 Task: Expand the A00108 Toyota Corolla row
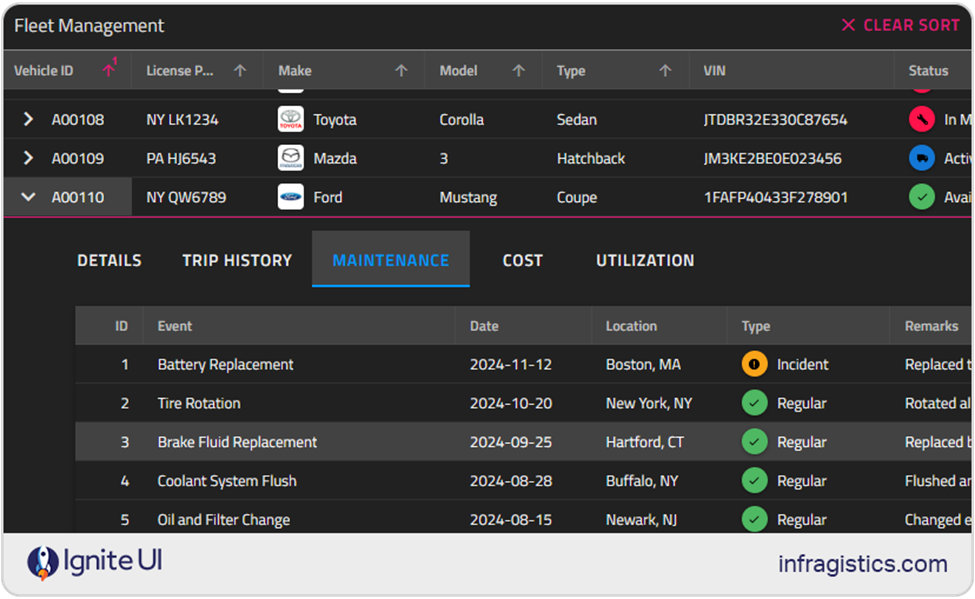pos(27,119)
